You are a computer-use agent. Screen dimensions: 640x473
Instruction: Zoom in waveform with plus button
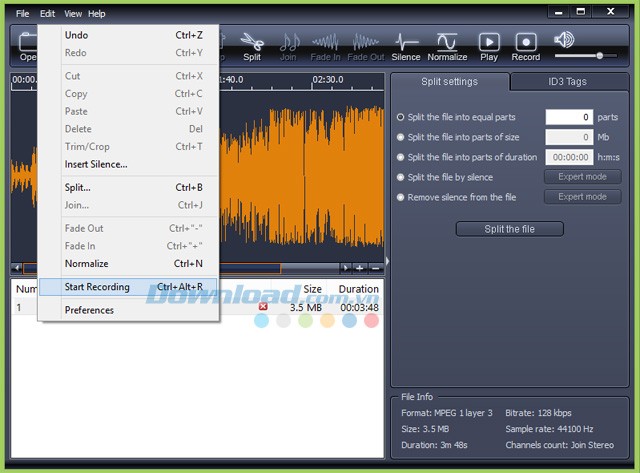(x=360, y=268)
